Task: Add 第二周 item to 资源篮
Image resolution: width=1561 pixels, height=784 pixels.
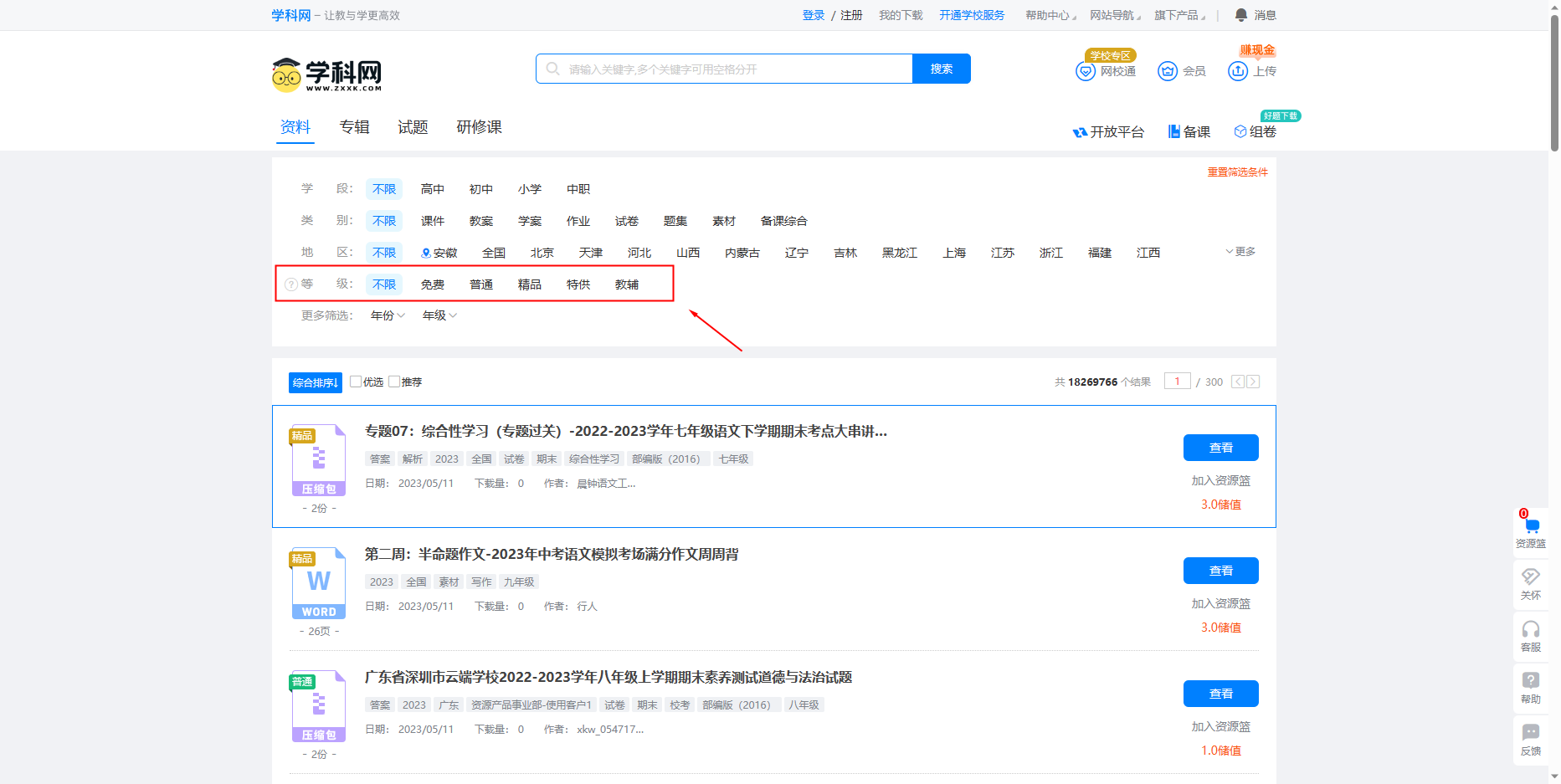Action: point(1221,603)
